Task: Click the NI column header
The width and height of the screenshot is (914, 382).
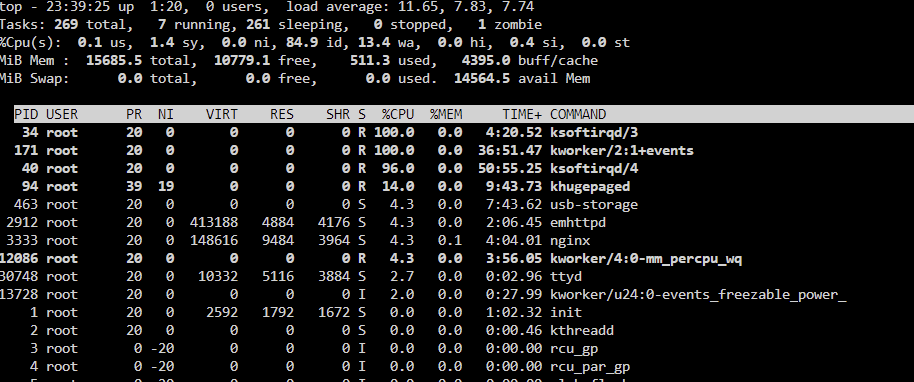Action: coord(166,114)
